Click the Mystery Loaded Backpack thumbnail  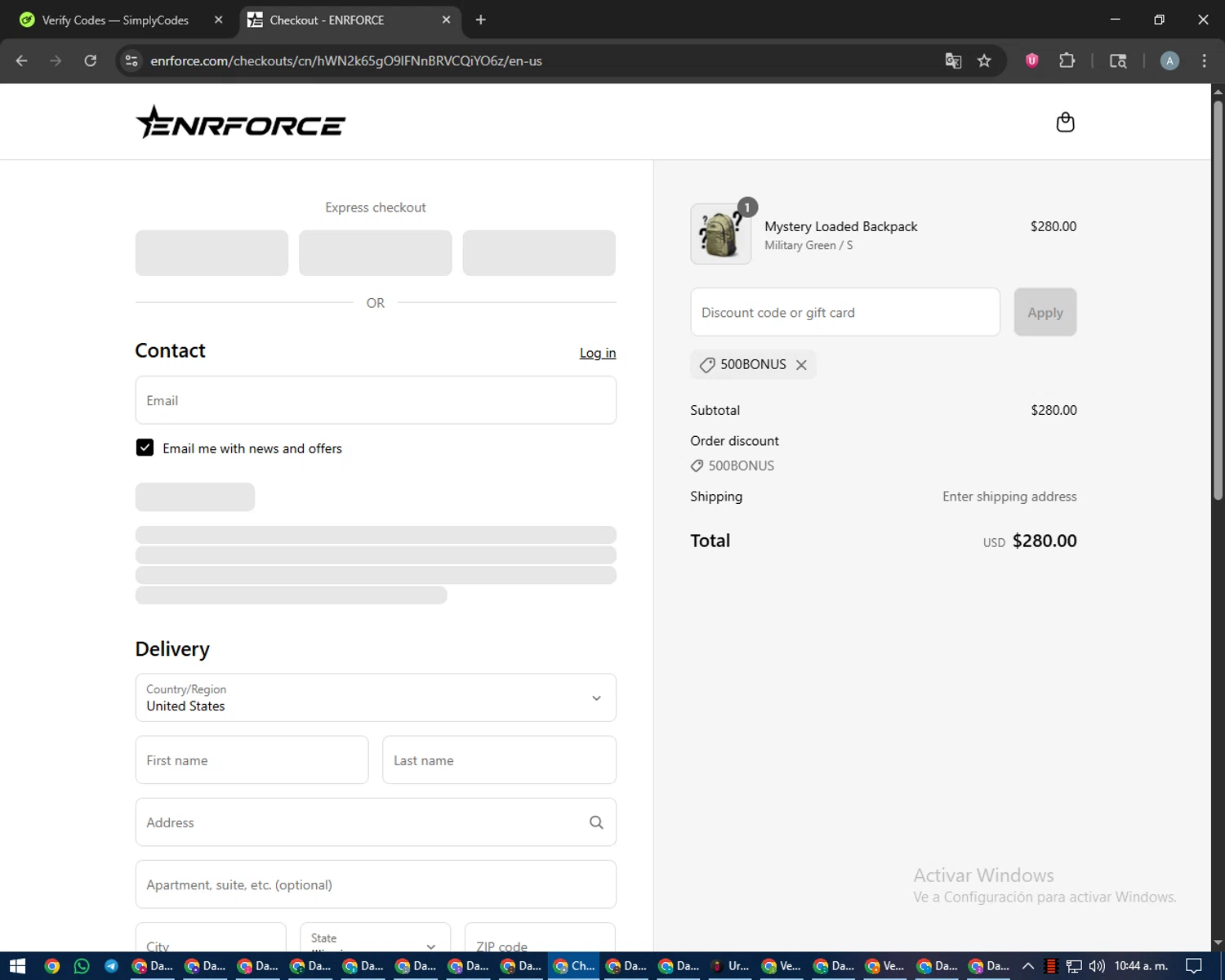(720, 234)
